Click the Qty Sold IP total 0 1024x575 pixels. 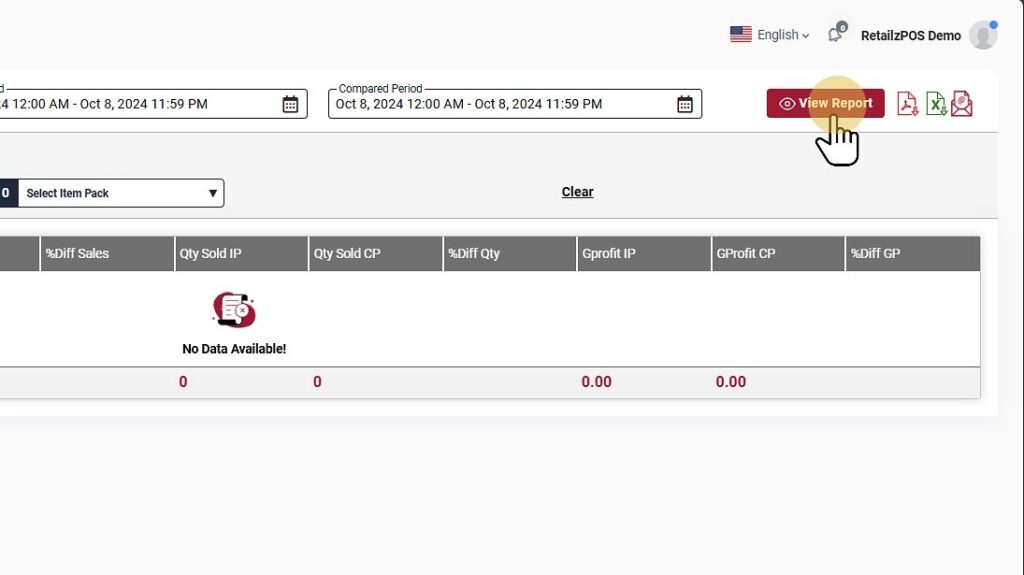click(183, 382)
